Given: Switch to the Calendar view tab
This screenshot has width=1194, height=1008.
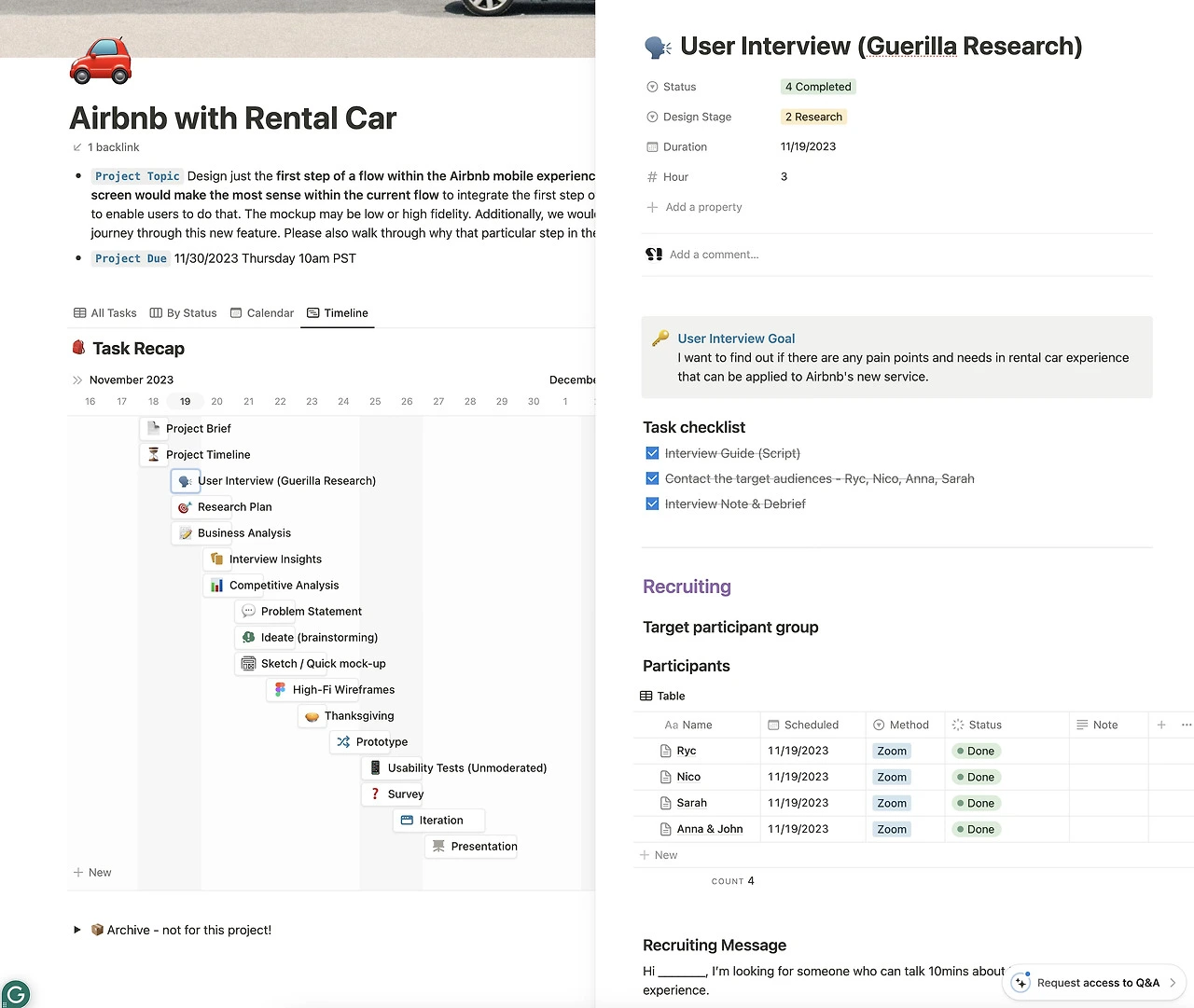Looking at the screenshot, I should pyautogui.click(x=262, y=313).
